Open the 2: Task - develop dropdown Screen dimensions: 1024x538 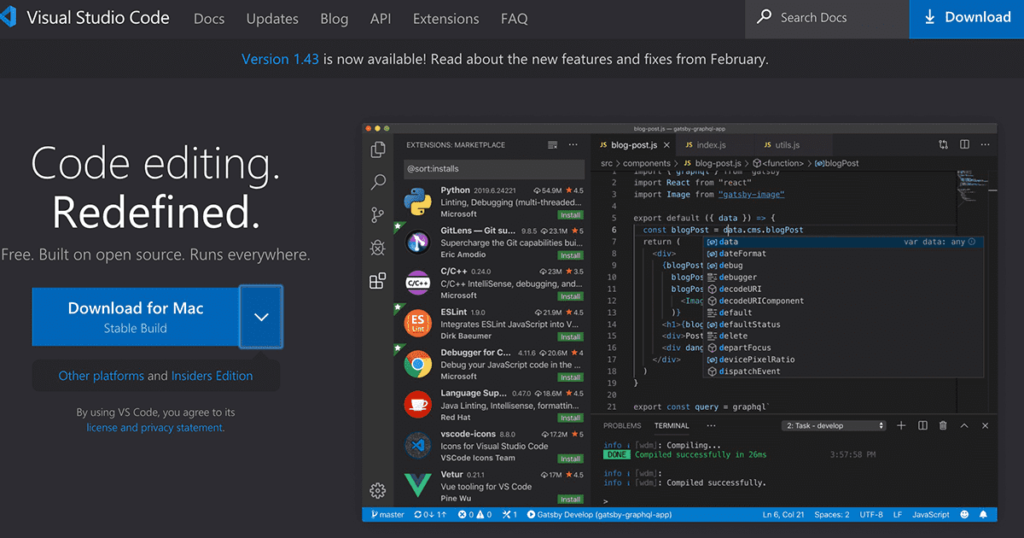pos(833,426)
